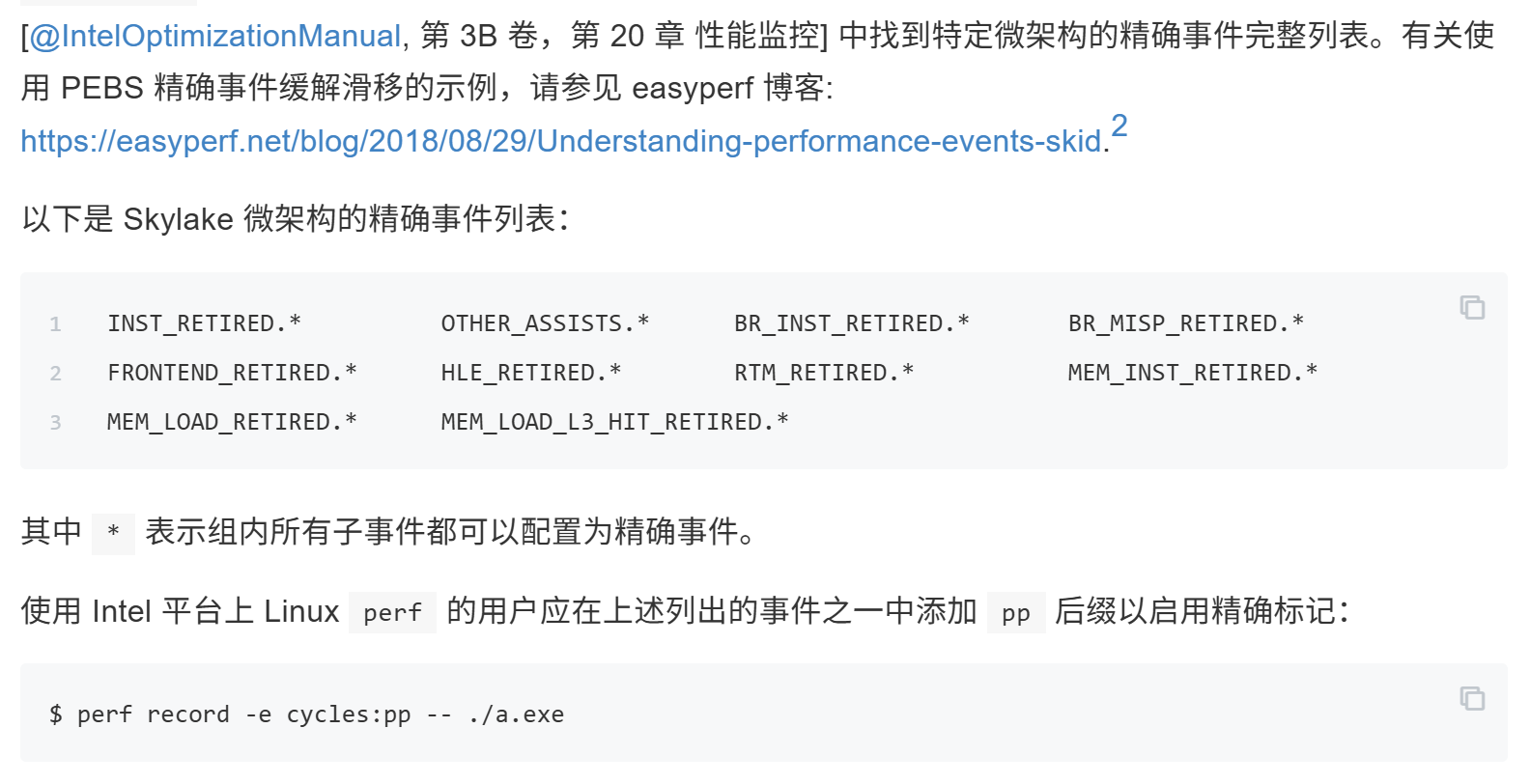The height and width of the screenshot is (784, 1530).
Task: Open the easyperf performance-events-skid blog URL
Action: pos(561,141)
